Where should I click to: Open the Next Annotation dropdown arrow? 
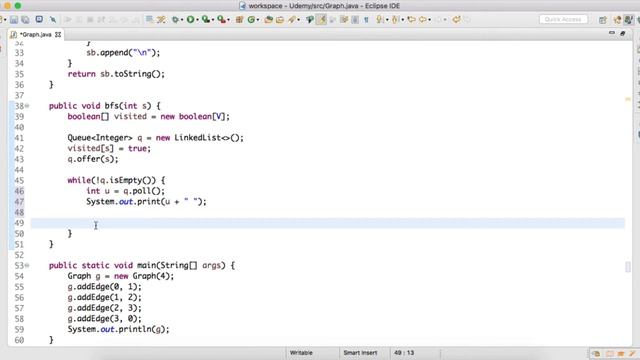tap(387, 20)
